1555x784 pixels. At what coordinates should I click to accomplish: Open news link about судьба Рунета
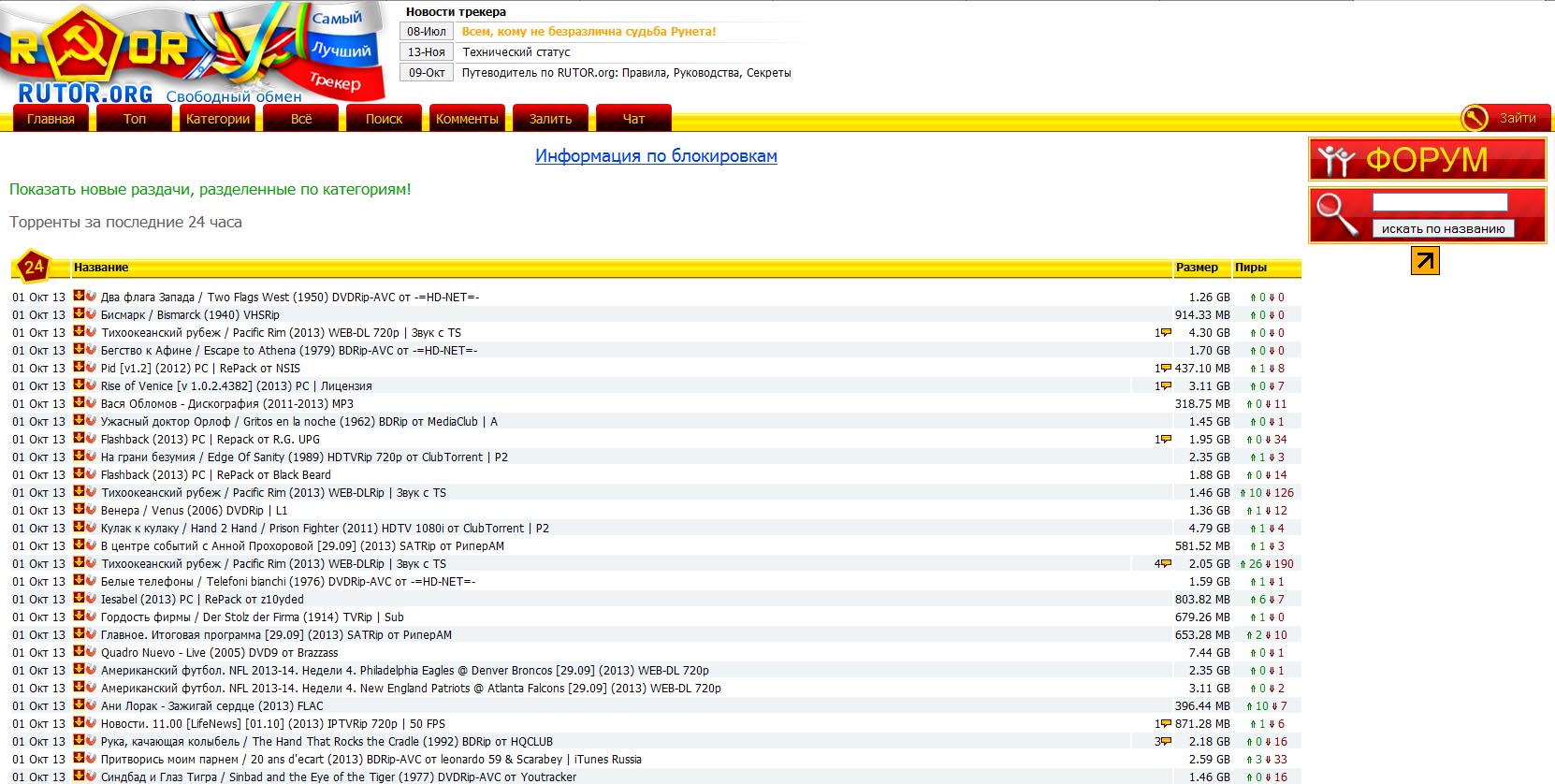pyautogui.click(x=589, y=32)
